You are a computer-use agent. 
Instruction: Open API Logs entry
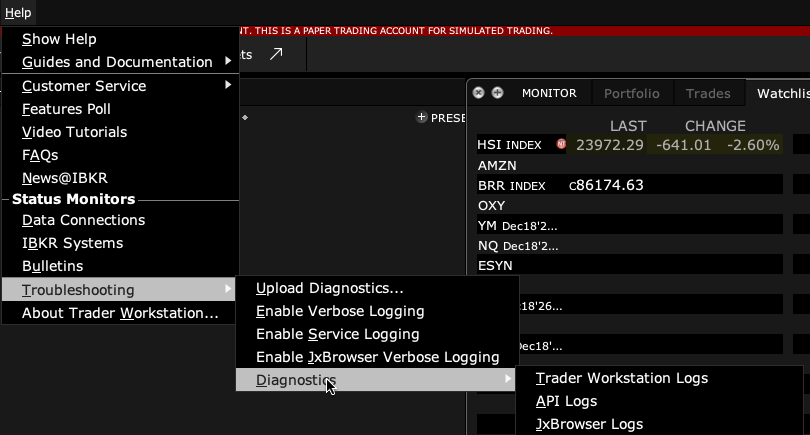(x=660, y=401)
